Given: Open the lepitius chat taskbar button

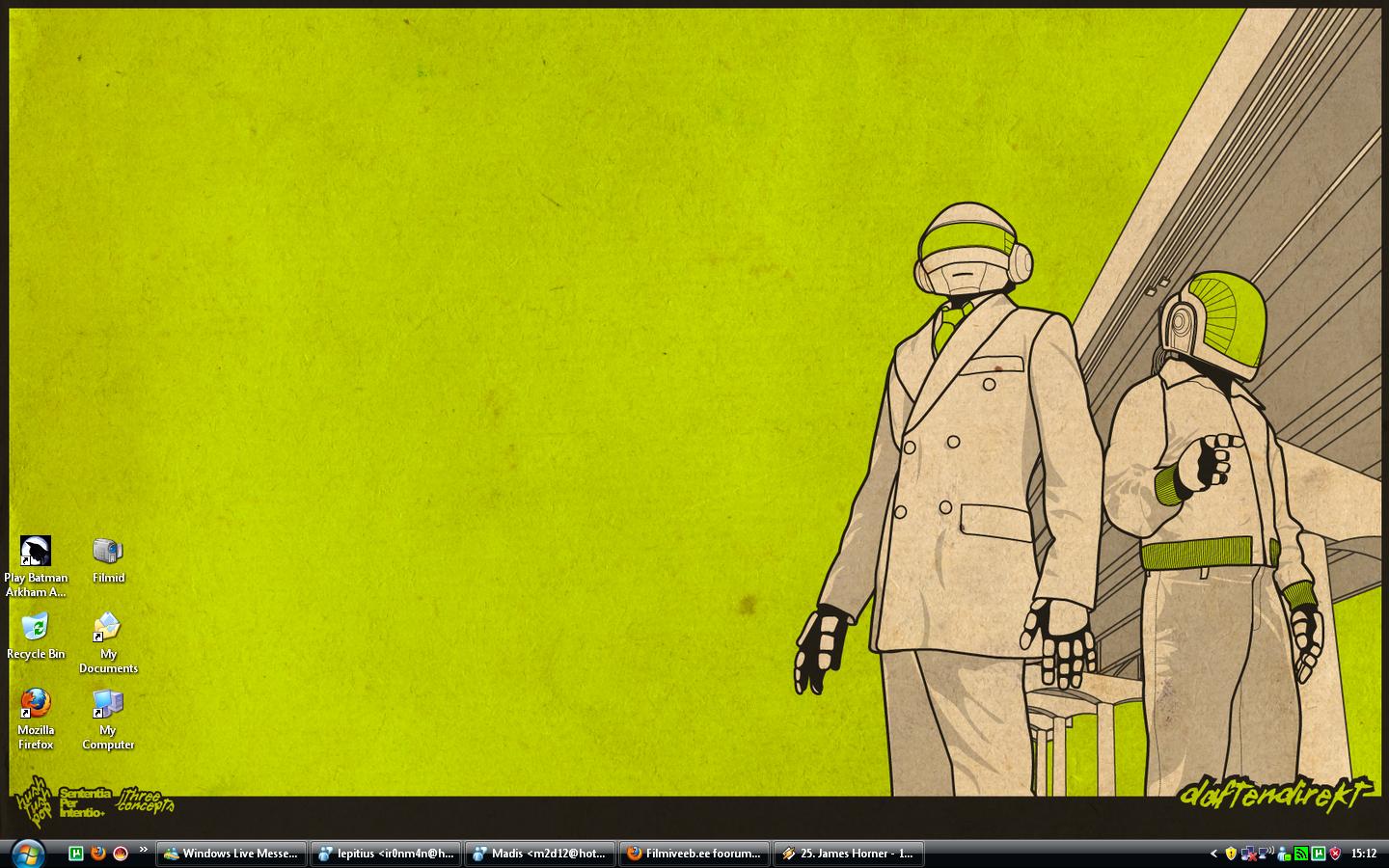Looking at the screenshot, I should pos(386,854).
